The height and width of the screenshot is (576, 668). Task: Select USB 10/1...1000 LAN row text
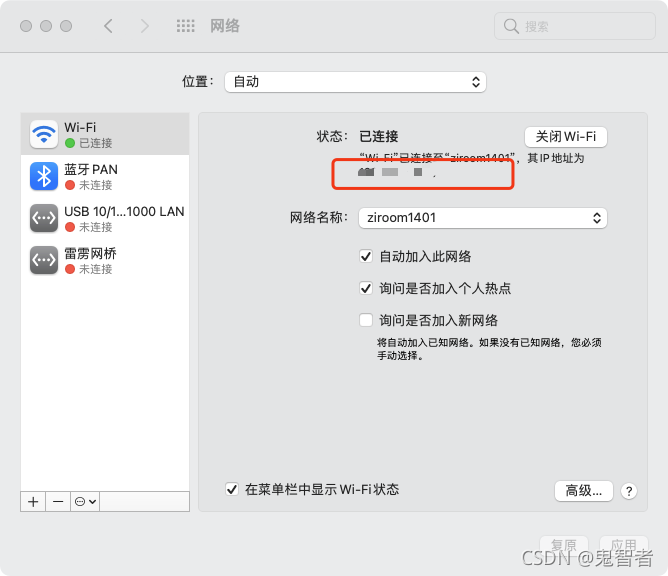tap(124, 211)
